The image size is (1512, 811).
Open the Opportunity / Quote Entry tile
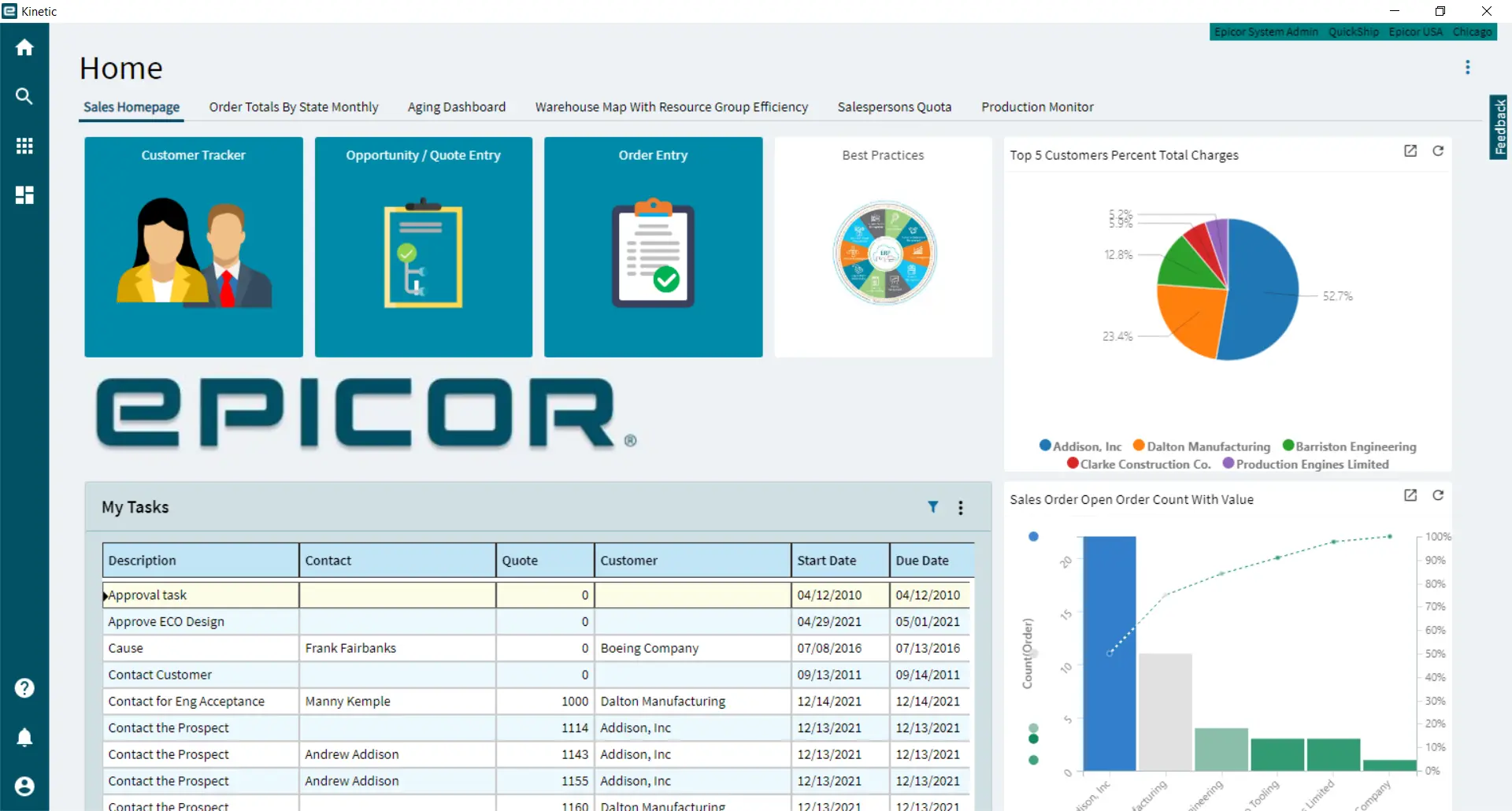tap(424, 247)
